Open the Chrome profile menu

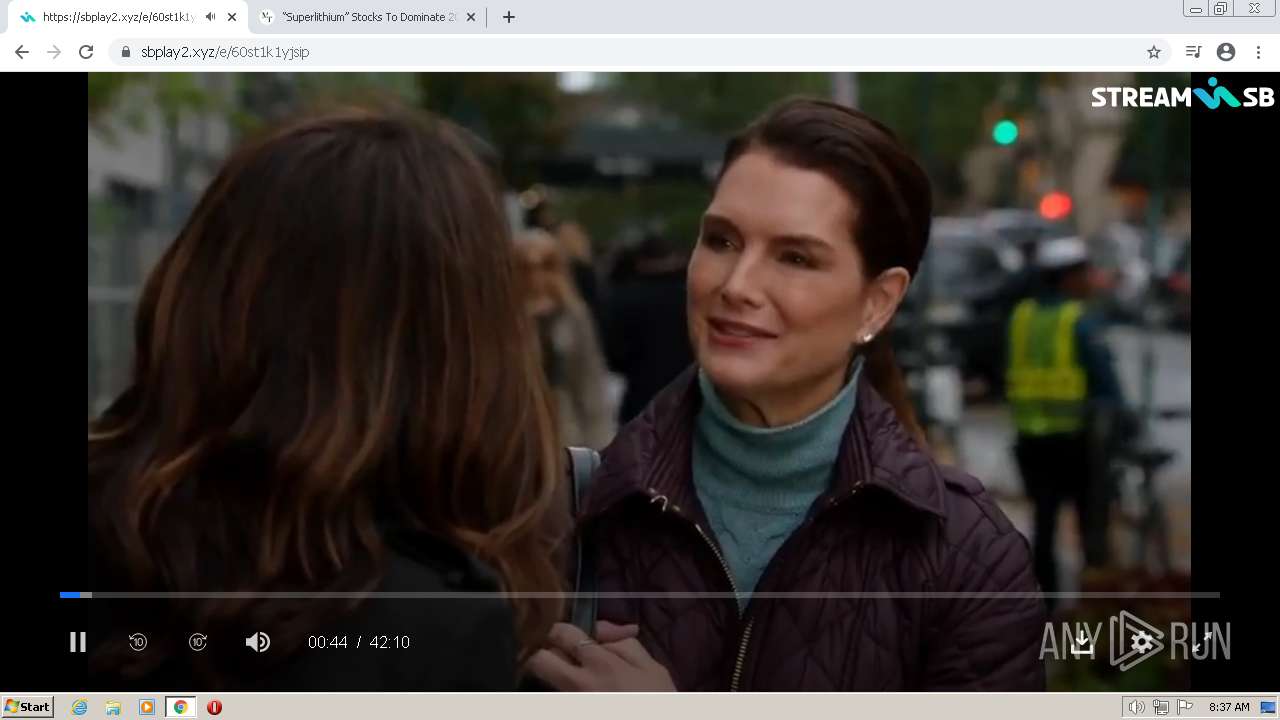[1226, 52]
